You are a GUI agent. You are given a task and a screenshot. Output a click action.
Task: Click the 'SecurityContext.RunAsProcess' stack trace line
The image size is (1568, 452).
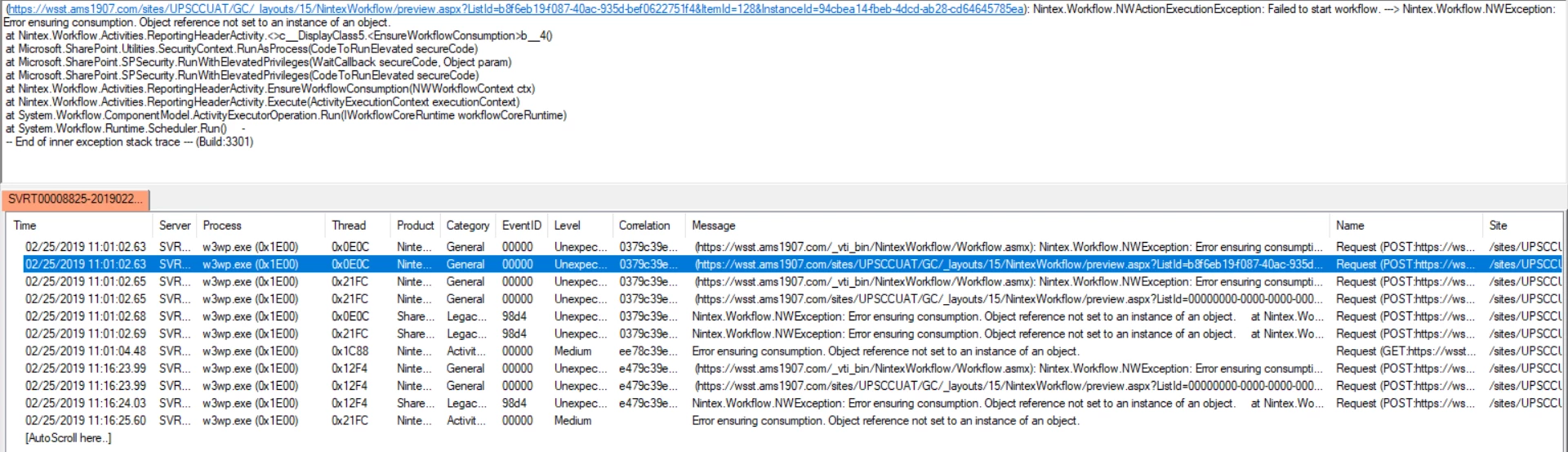coord(242,49)
